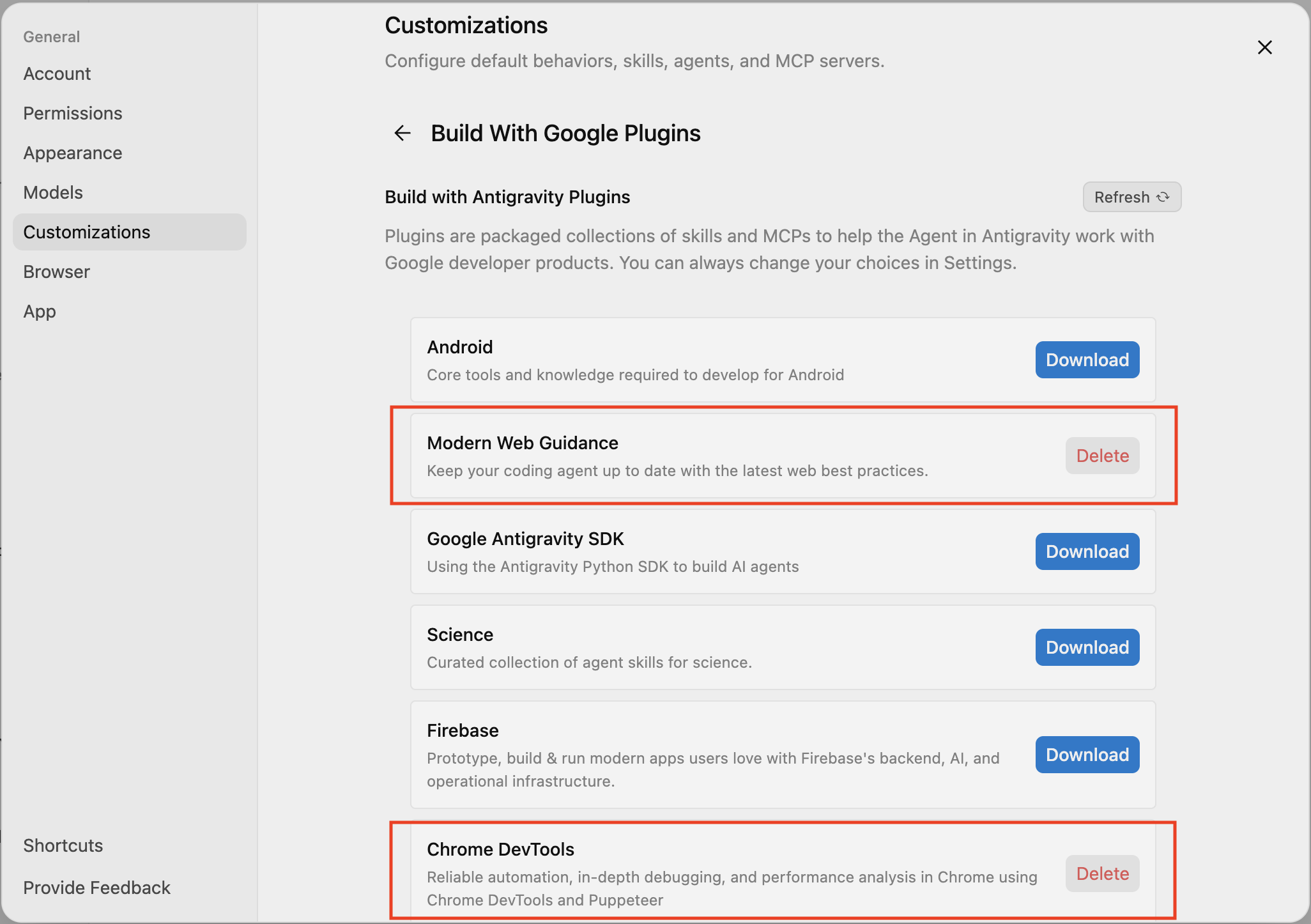Click 'Configure default behaviors' subtitle text
1311x924 pixels.
[x=634, y=61]
